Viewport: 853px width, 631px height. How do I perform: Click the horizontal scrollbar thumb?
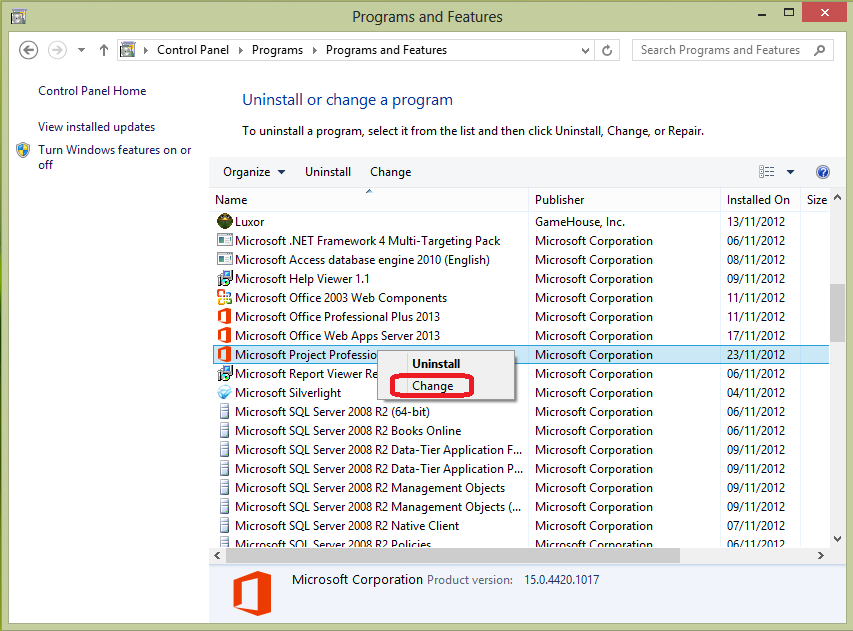453,555
